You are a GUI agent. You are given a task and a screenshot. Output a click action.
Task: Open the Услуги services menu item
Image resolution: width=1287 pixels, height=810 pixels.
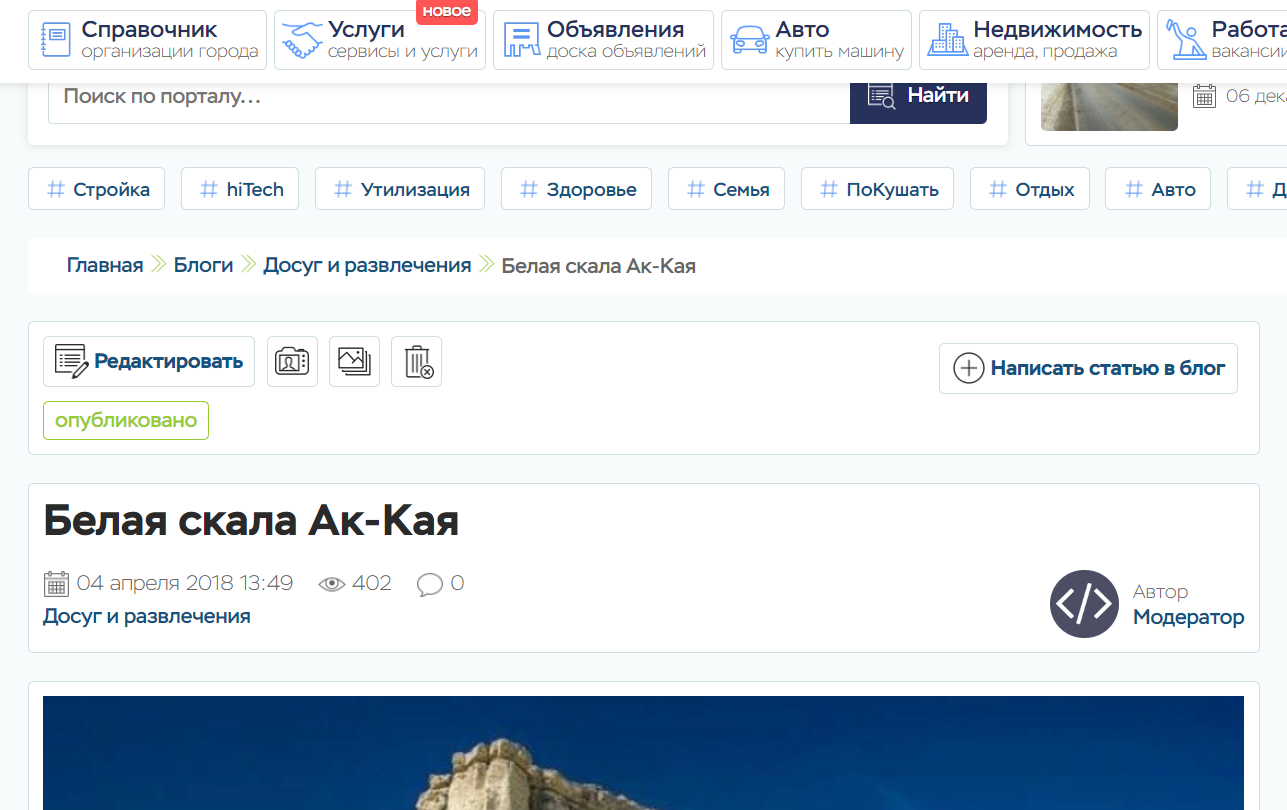click(380, 40)
